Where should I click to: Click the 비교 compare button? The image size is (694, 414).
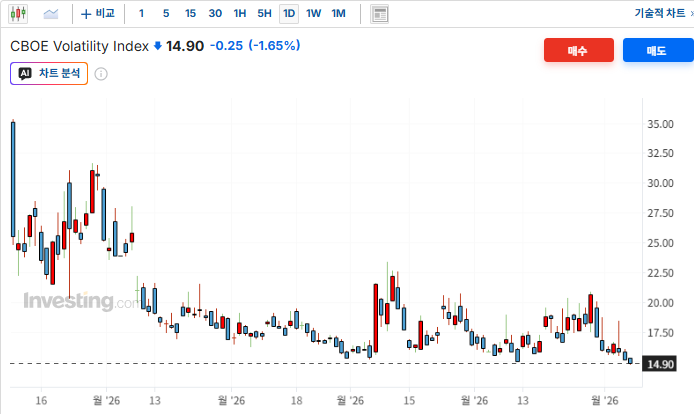[x=98, y=14]
